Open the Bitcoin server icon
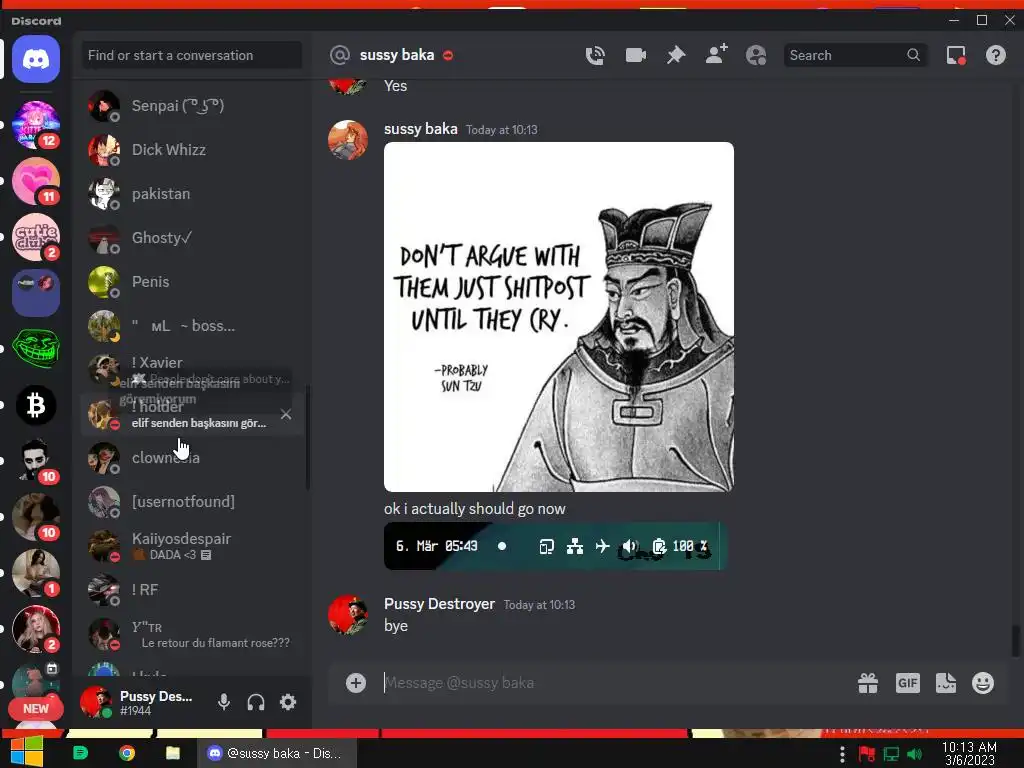 click(36, 405)
